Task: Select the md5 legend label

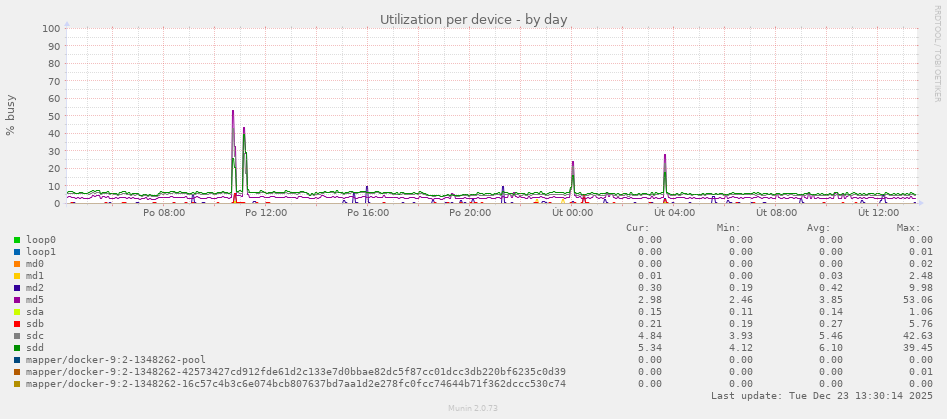Action: [x=35, y=300]
